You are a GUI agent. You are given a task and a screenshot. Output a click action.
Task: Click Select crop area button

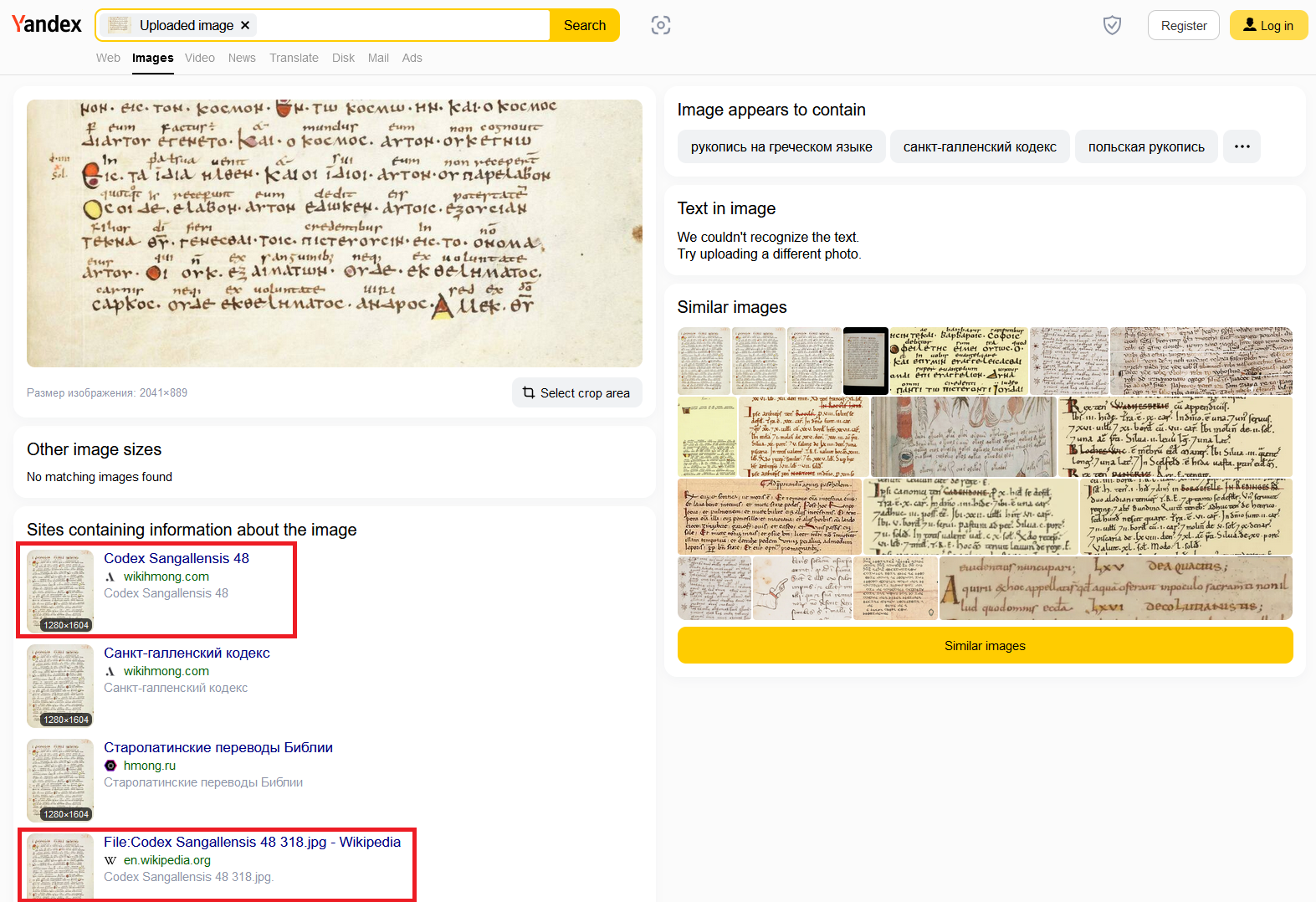click(577, 392)
